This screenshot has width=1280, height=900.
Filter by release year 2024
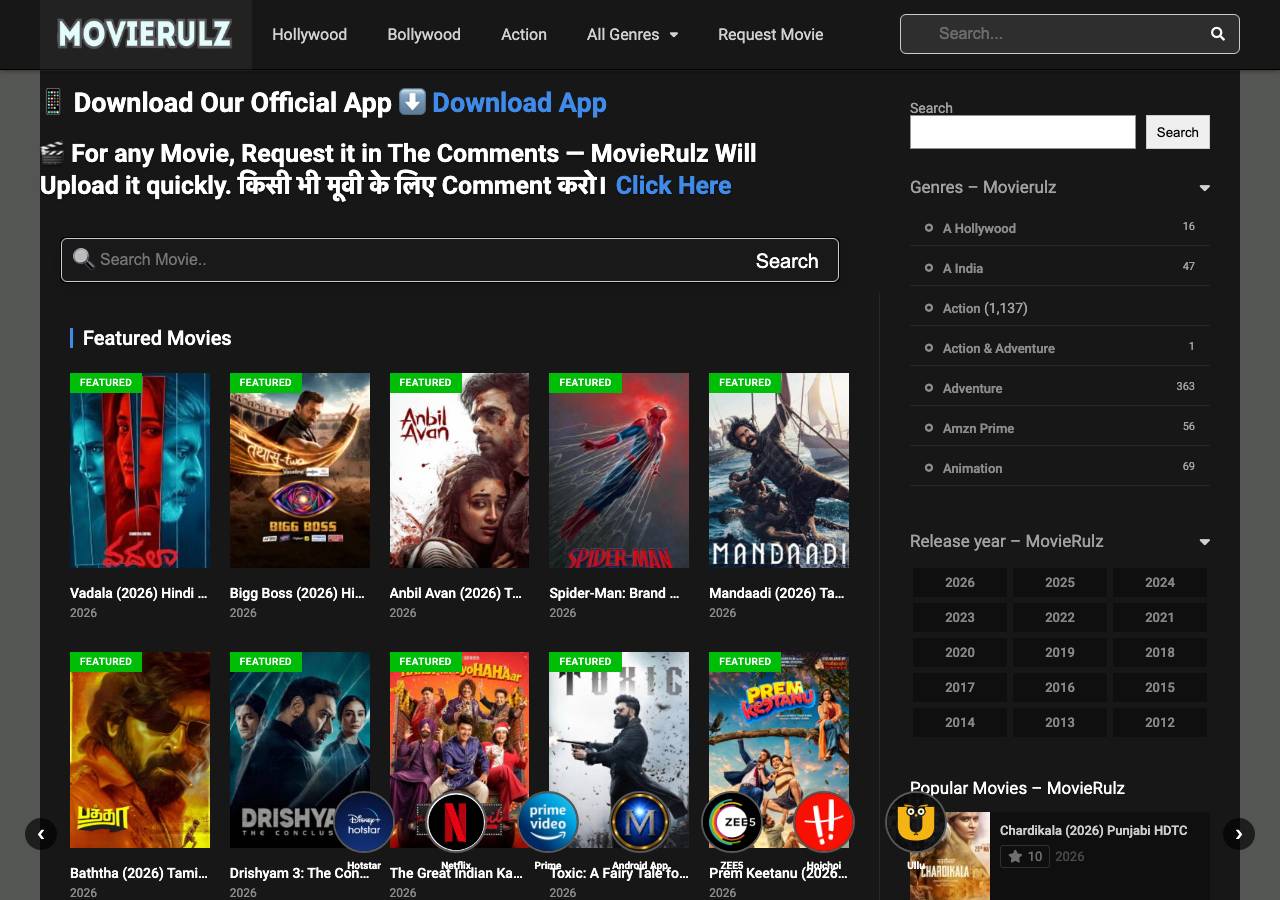[1160, 582]
